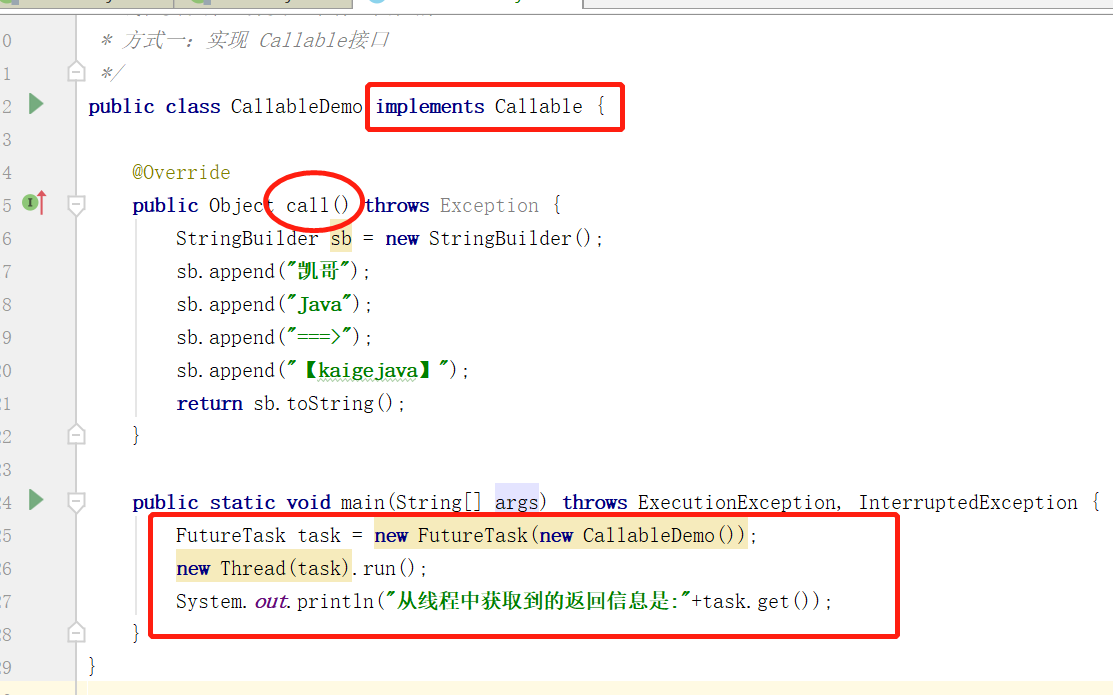The width and height of the screenshot is (1113, 695).
Task: Run the main method via gutter arrow
Action: [36, 500]
